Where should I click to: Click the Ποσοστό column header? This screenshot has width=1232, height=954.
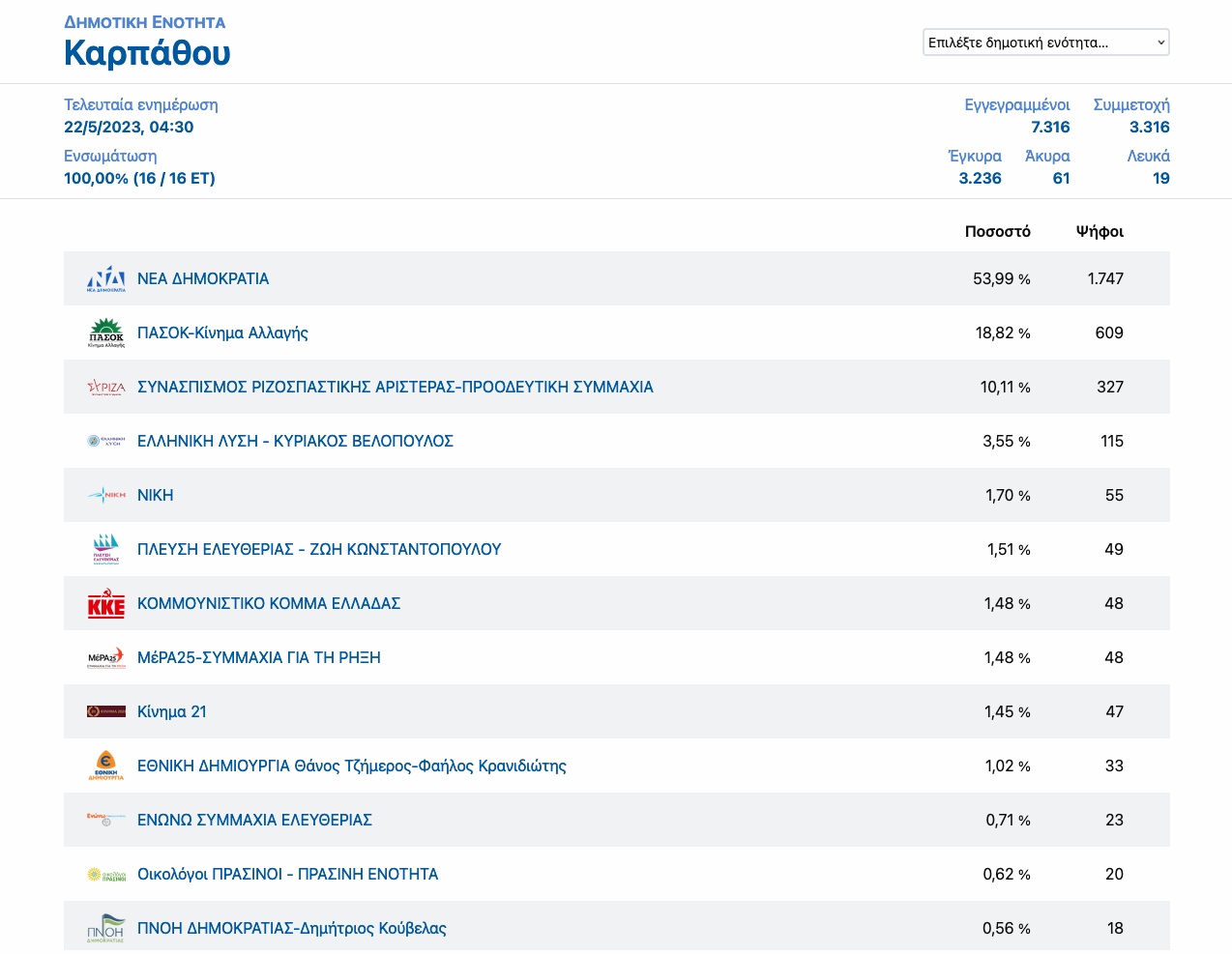[998, 231]
